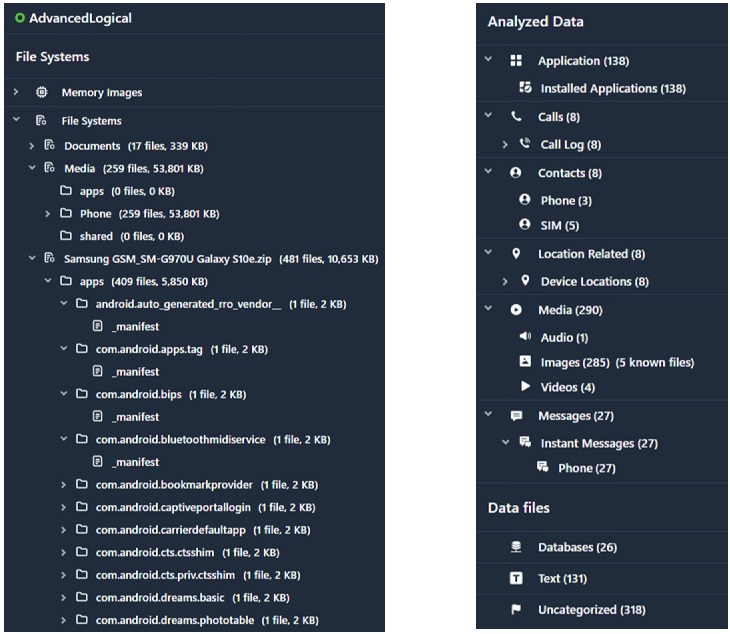Click the Instant Messages chat icon
The image size is (730, 634).
click(x=525, y=443)
